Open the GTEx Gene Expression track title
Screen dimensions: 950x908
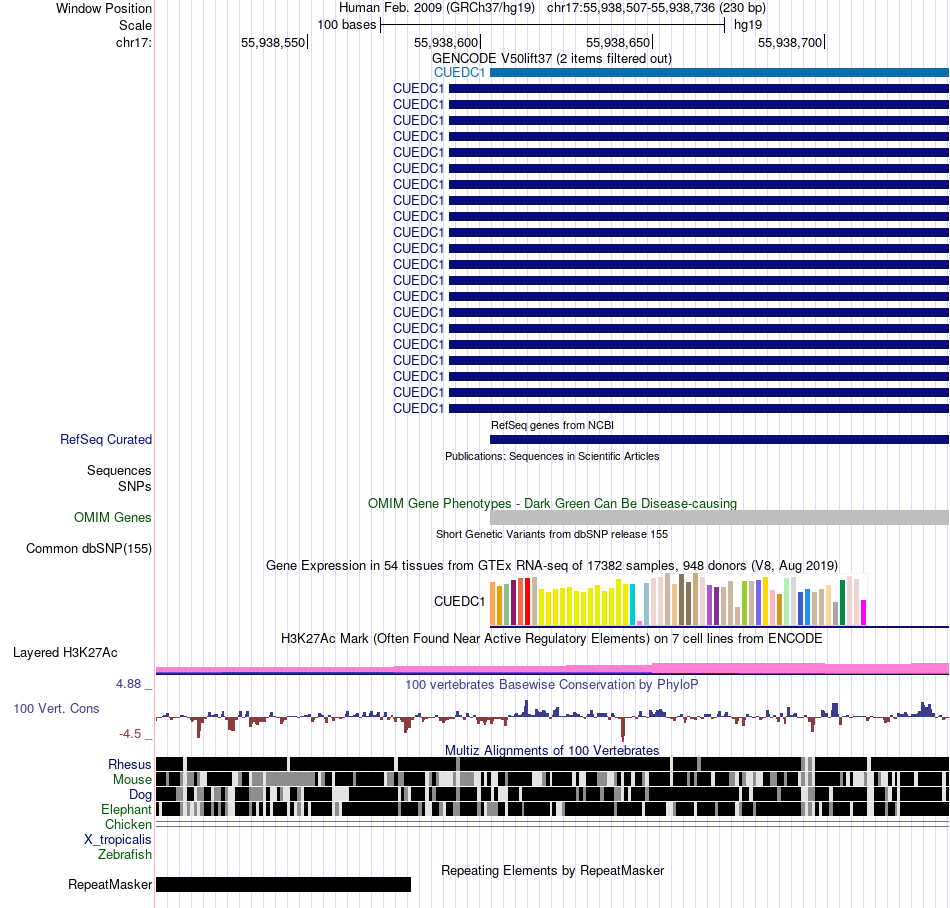pos(552,566)
